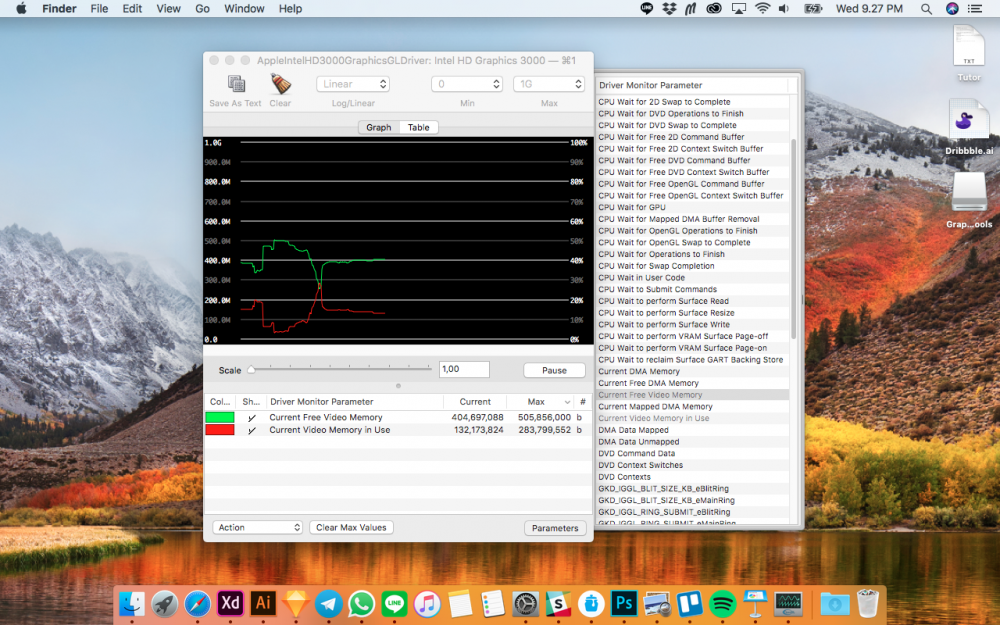Launch iTunes from the dock
The height and width of the screenshot is (625, 1000).
pyautogui.click(x=427, y=603)
